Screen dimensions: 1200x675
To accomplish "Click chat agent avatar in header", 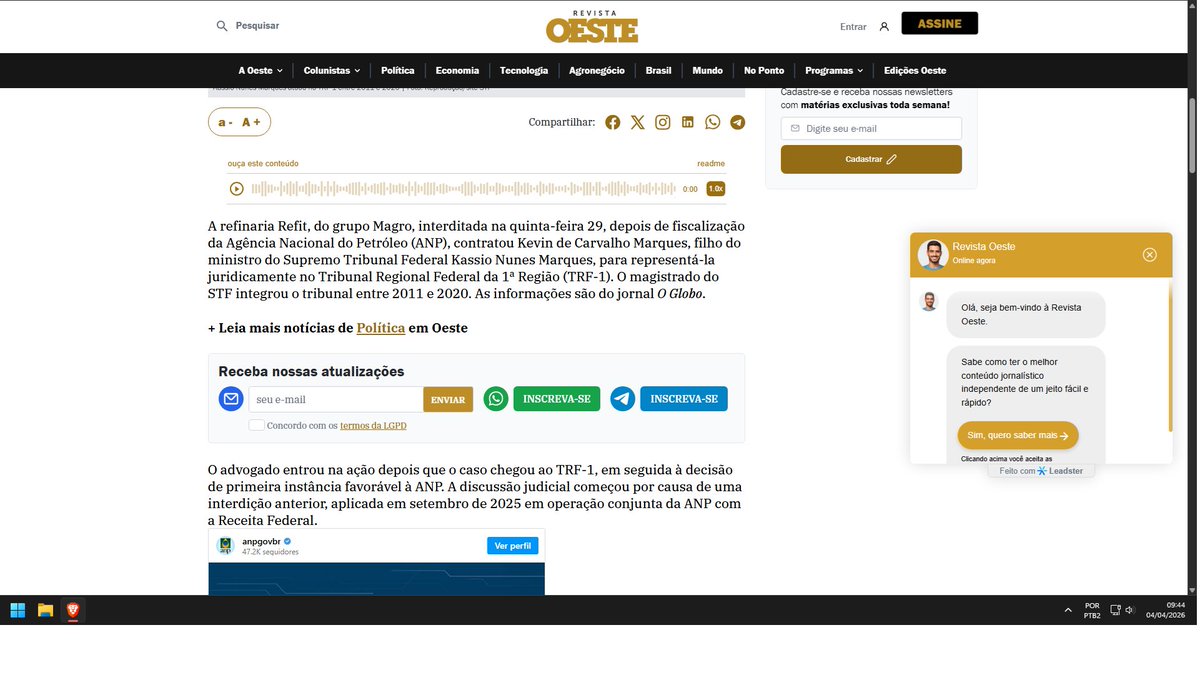I will click(x=933, y=255).
